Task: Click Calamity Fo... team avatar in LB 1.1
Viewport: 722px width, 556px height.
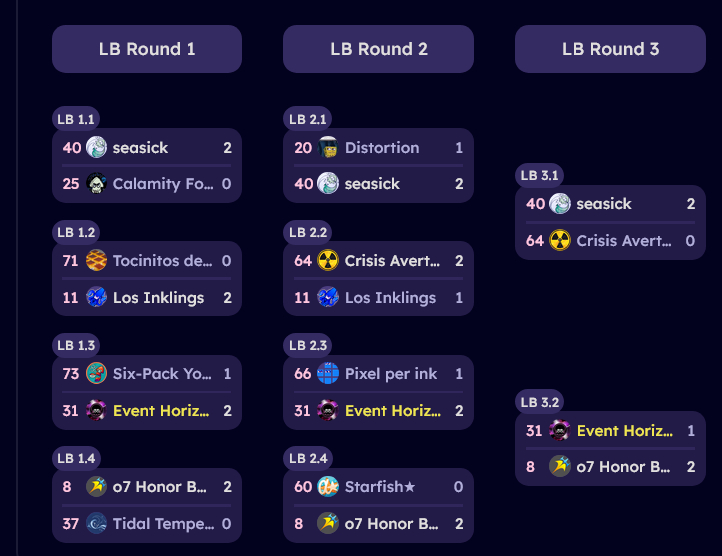Action: [96, 184]
